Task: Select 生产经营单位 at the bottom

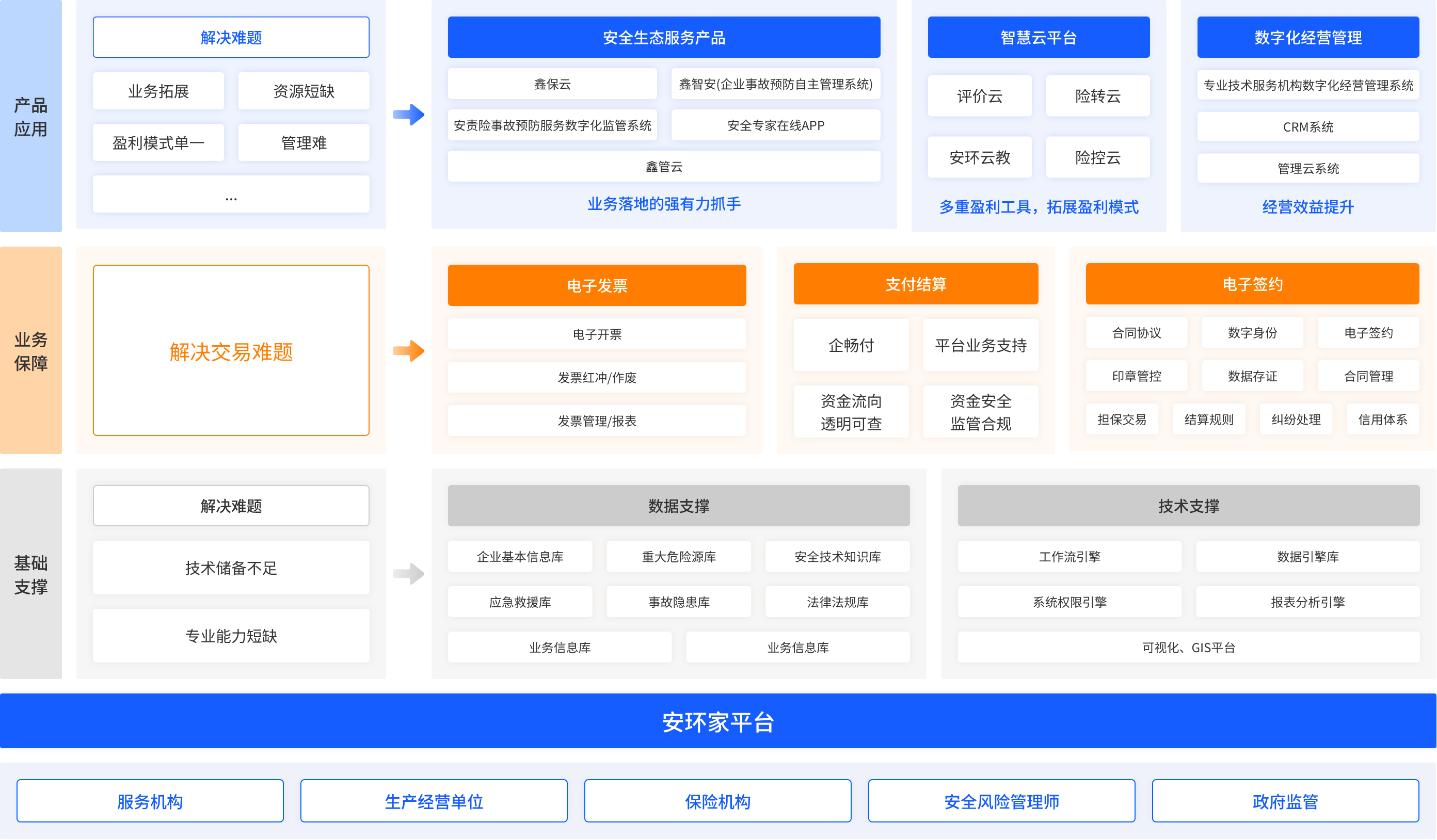Action: 434,801
